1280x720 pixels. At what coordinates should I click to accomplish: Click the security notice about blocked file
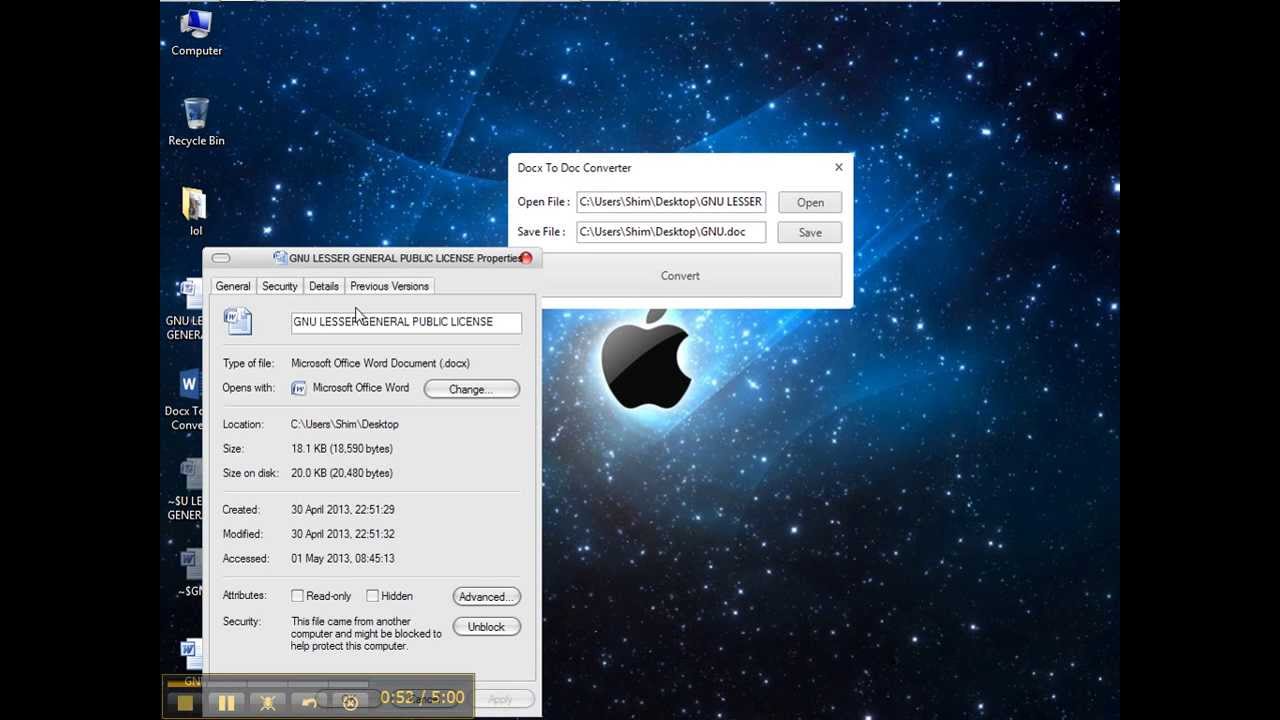(x=366, y=634)
